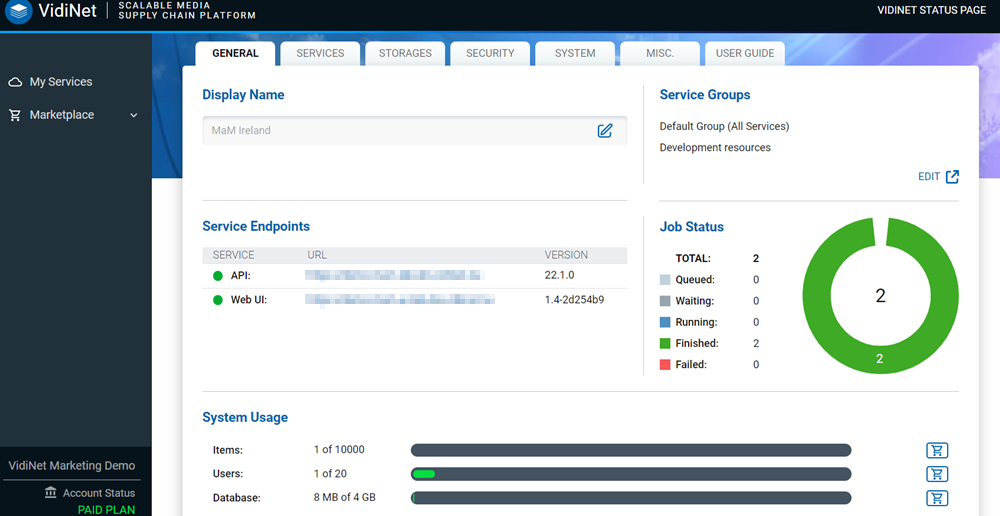Click the Account Status link
This screenshot has height=516, width=1000.
98,493
